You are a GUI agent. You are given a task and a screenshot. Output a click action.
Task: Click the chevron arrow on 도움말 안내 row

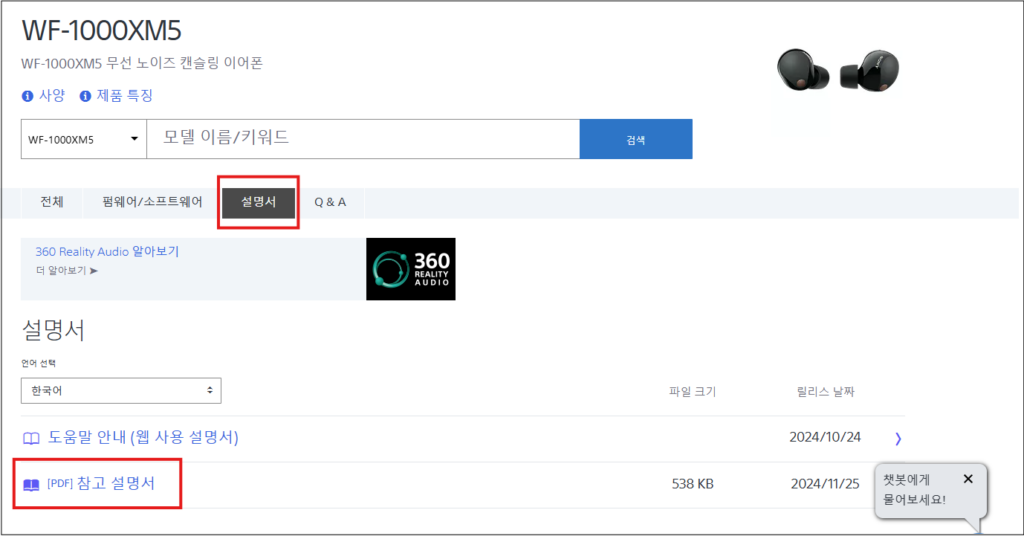point(898,438)
